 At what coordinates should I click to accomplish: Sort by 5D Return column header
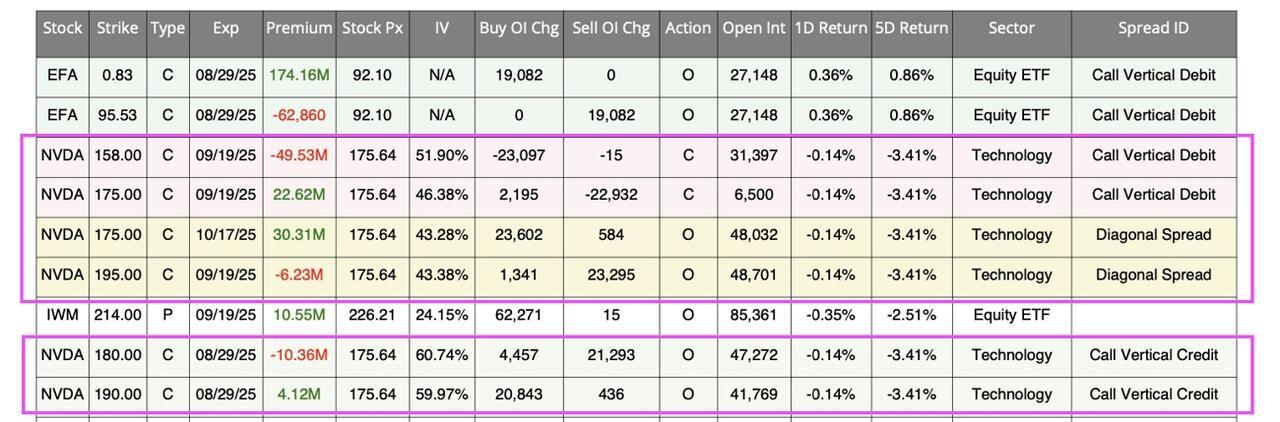[911, 28]
